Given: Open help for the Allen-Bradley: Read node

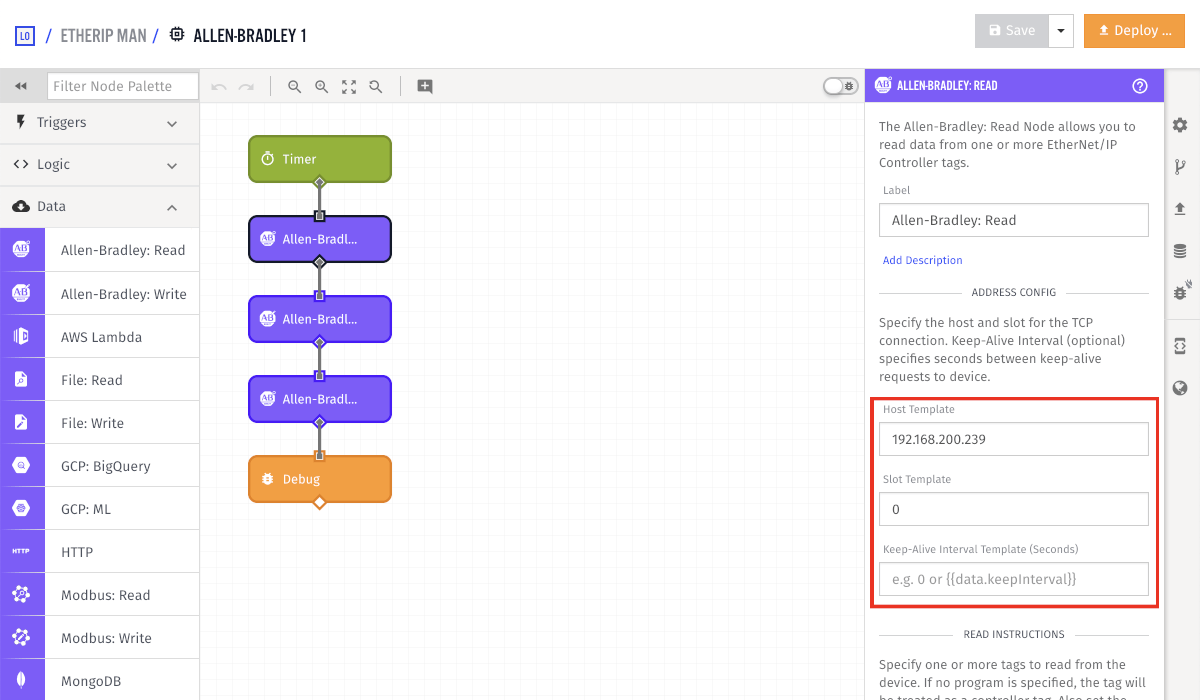Looking at the screenshot, I should [1140, 86].
